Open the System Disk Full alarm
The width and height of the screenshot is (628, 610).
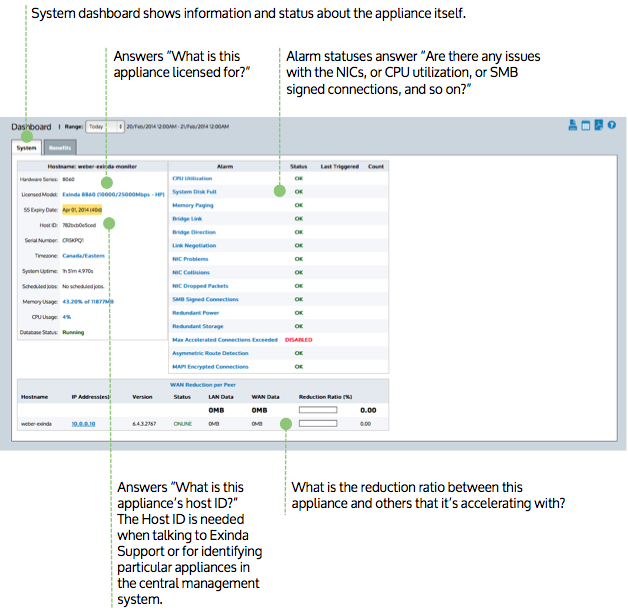tap(194, 192)
